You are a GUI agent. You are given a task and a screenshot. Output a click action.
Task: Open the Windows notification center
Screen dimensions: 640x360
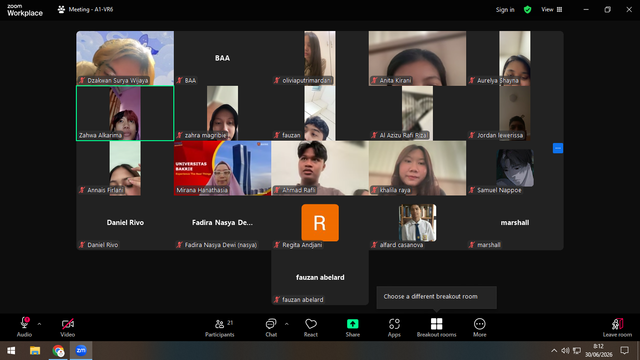(624, 351)
